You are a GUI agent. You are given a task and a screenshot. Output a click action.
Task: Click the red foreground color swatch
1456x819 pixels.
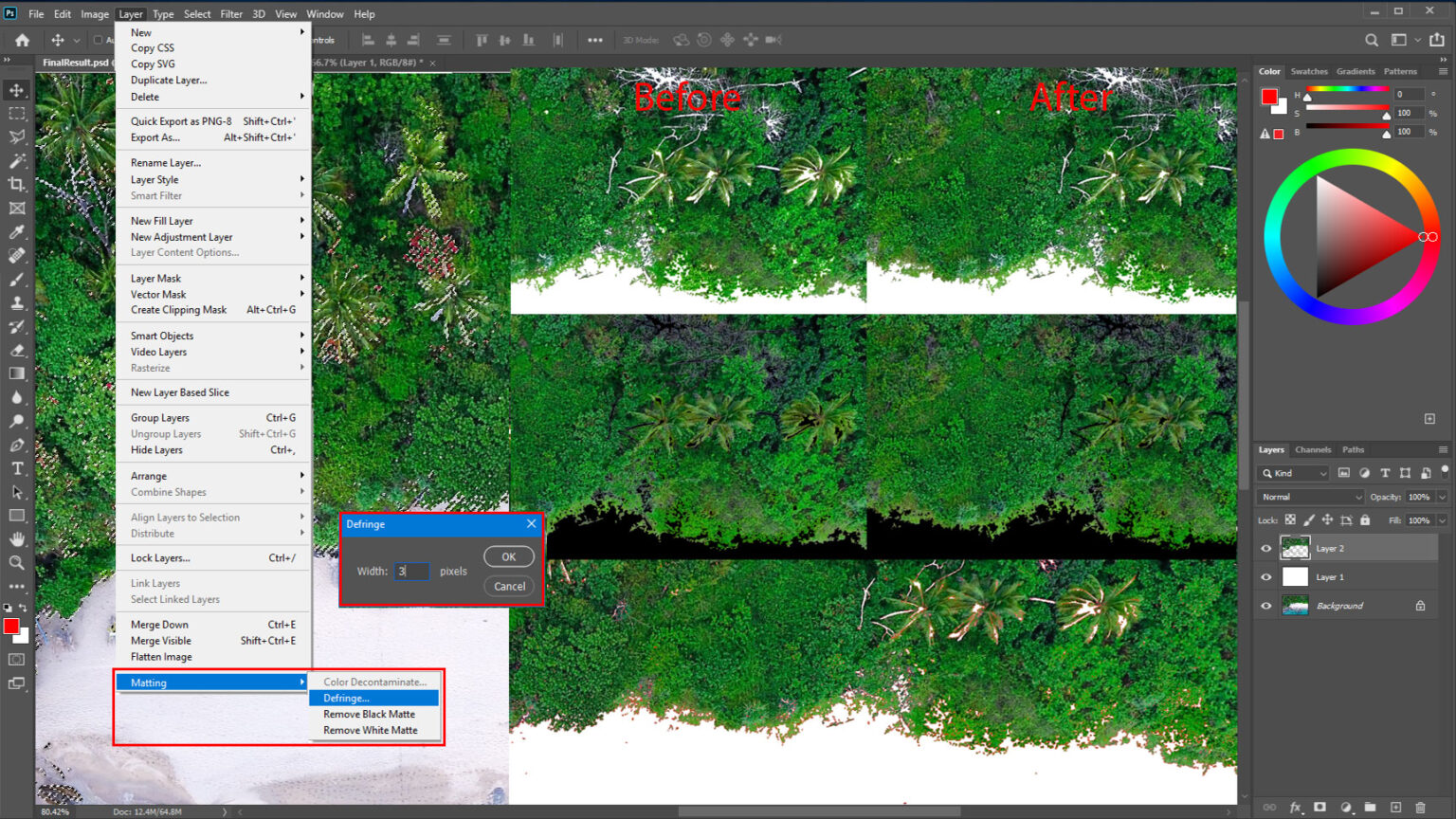10,627
